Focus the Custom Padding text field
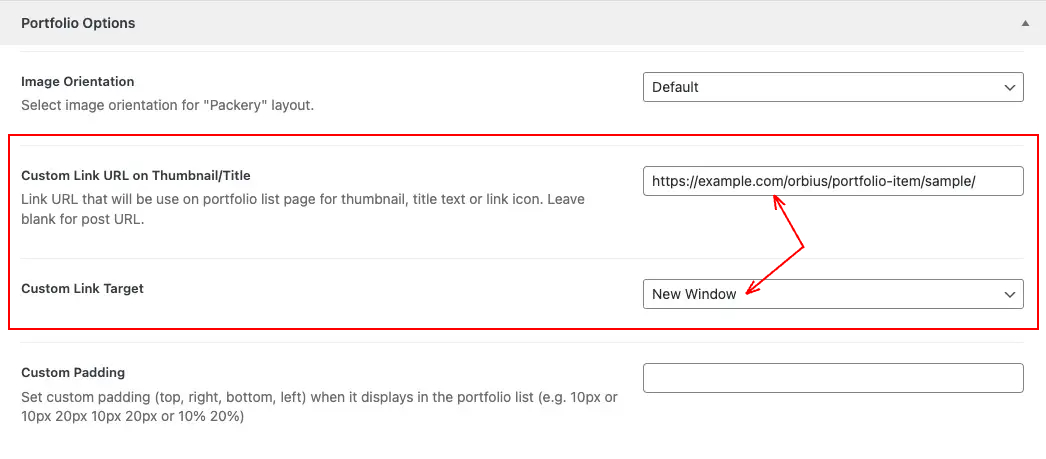Image resolution: width=1046 pixels, height=459 pixels. tap(833, 378)
